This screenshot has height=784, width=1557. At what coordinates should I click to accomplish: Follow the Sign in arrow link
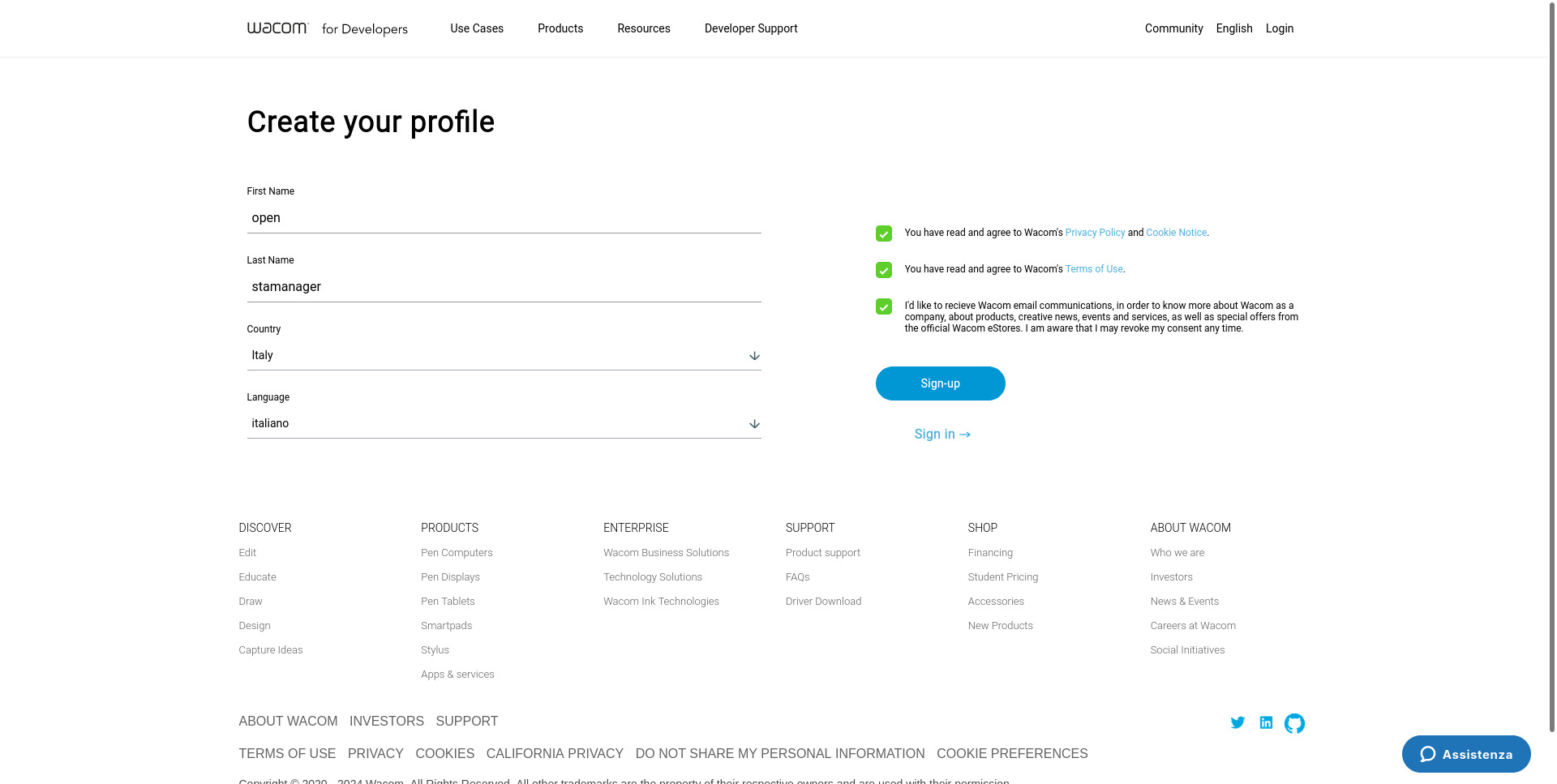tap(942, 435)
